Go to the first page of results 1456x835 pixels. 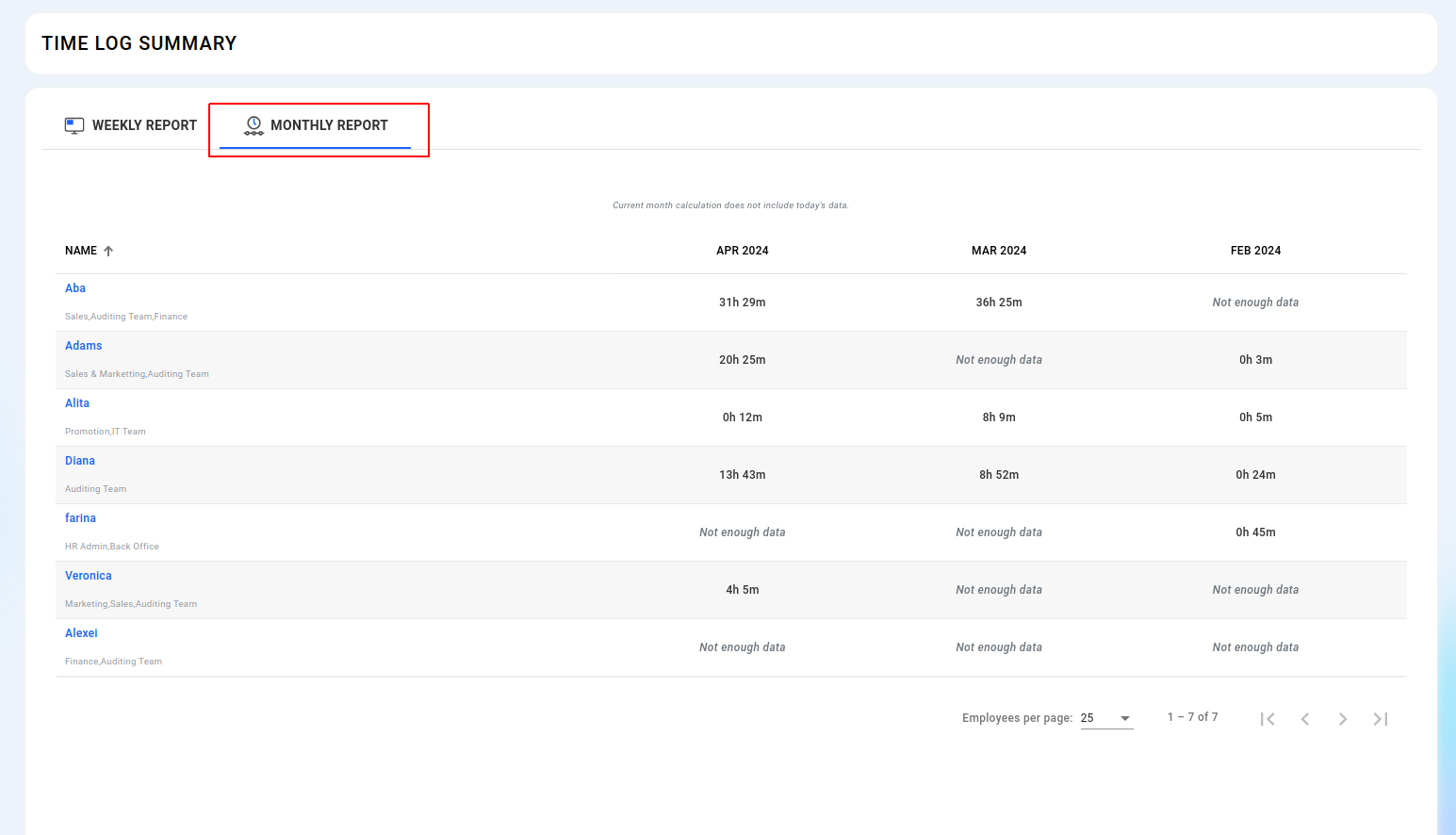click(x=1268, y=719)
